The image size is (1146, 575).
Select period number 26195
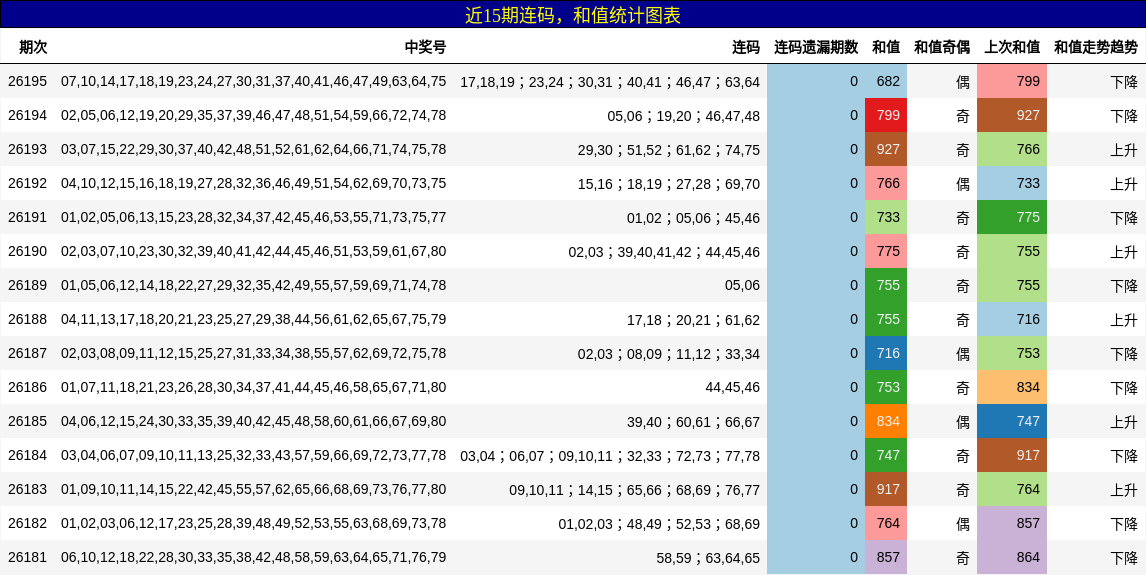point(27,81)
